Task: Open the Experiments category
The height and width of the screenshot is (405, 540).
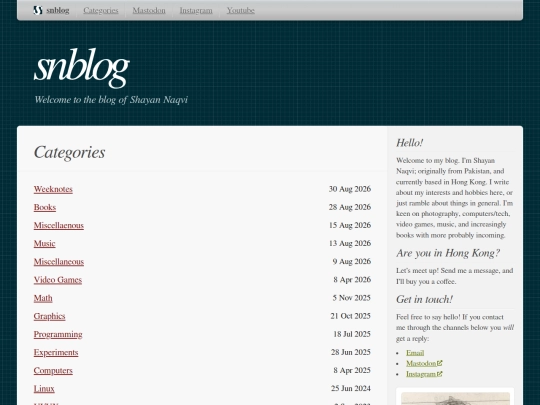Action: pos(56,352)
